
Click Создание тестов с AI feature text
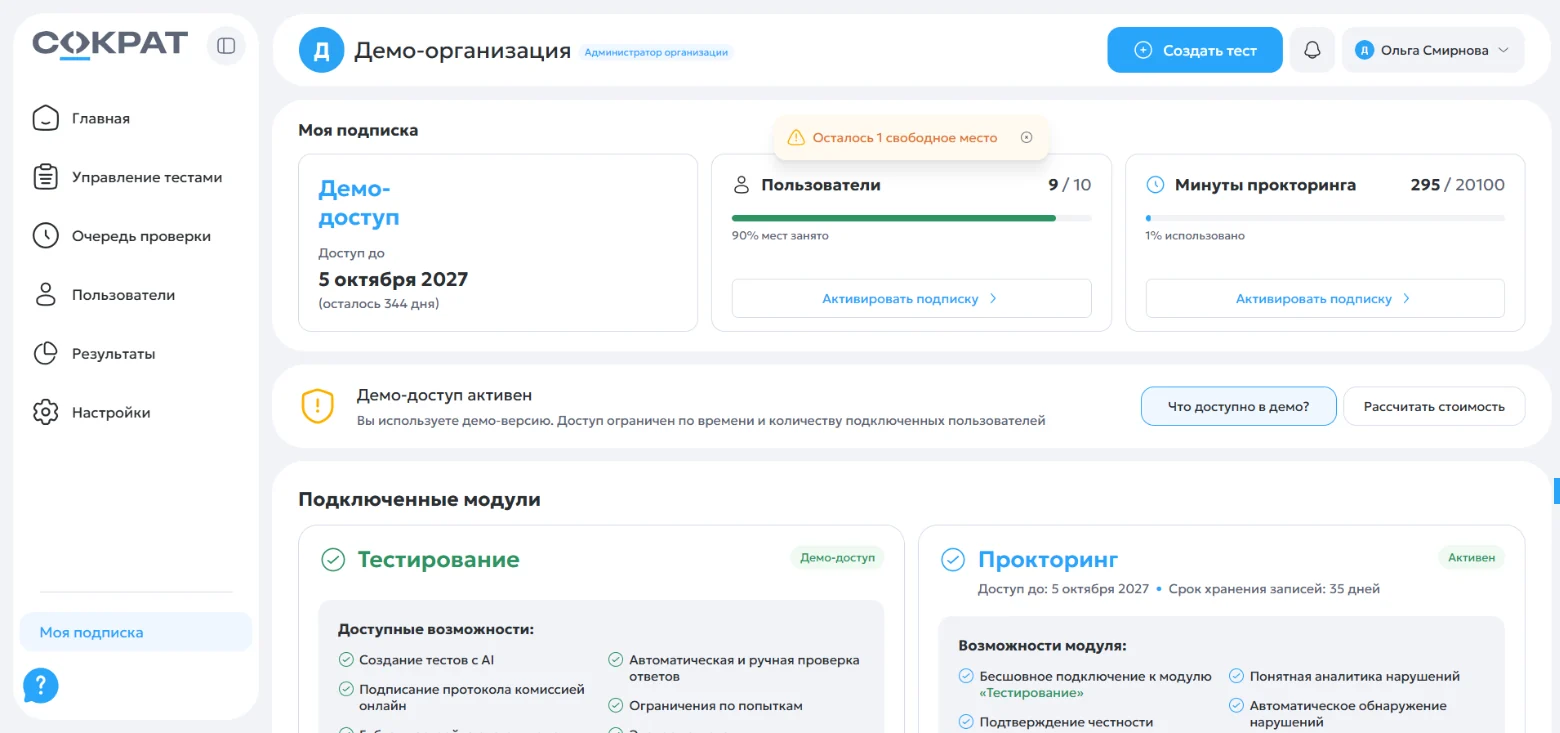click(x=427, y=660)
